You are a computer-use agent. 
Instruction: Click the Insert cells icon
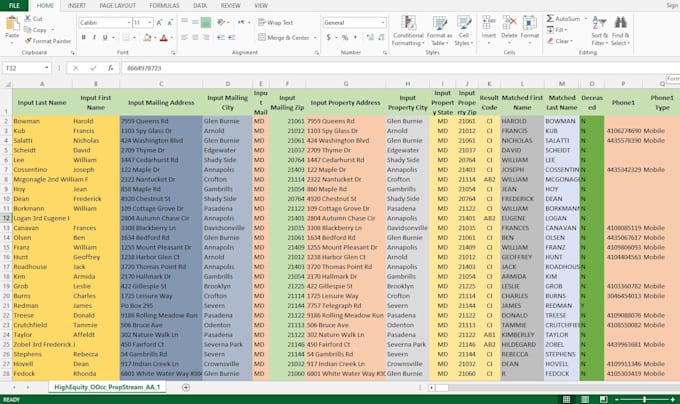(489, 23)
